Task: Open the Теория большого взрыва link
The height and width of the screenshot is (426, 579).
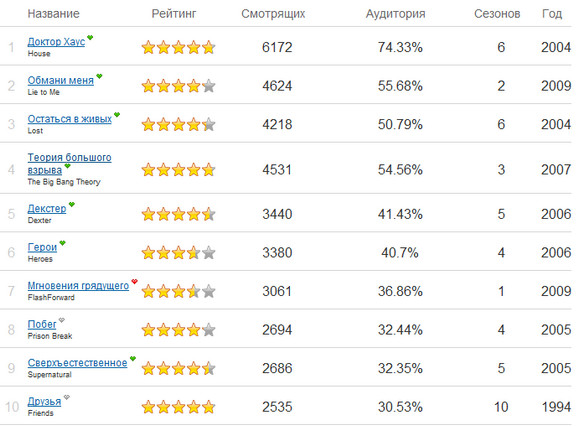Action: point(69,164)
